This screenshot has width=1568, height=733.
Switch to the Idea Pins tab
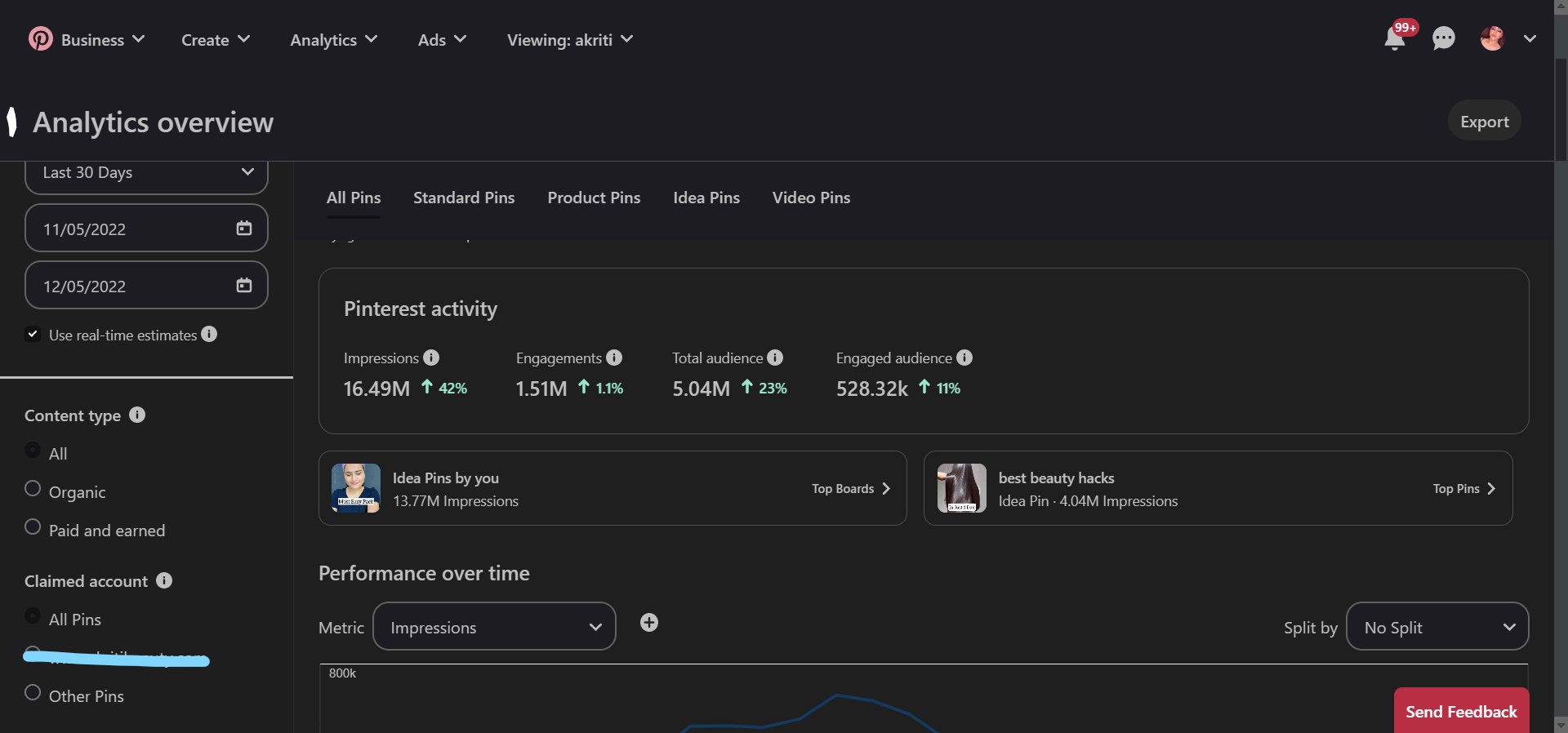point(706,198)
